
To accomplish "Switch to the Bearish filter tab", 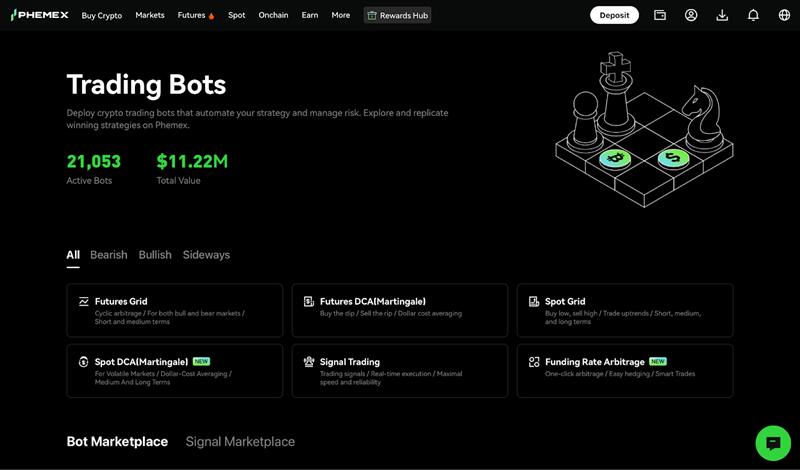I will coord(109,255).
